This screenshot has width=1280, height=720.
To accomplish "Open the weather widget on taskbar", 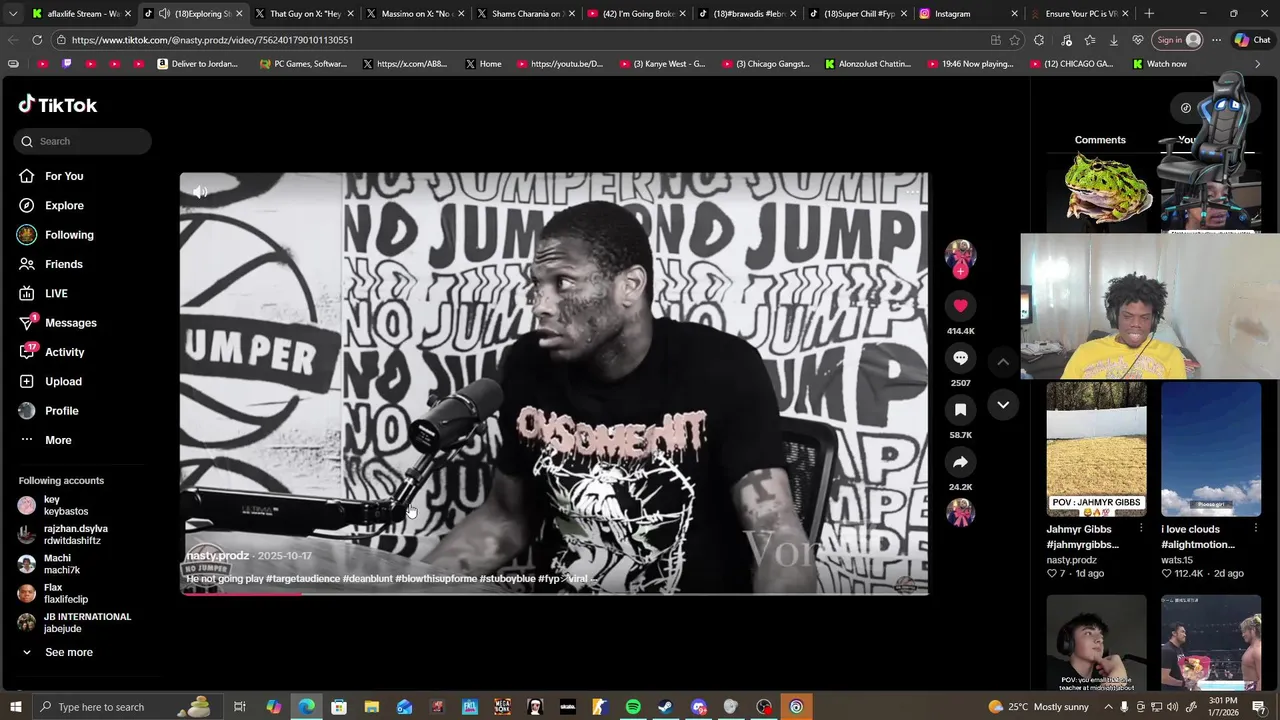I will point(1037,707).
